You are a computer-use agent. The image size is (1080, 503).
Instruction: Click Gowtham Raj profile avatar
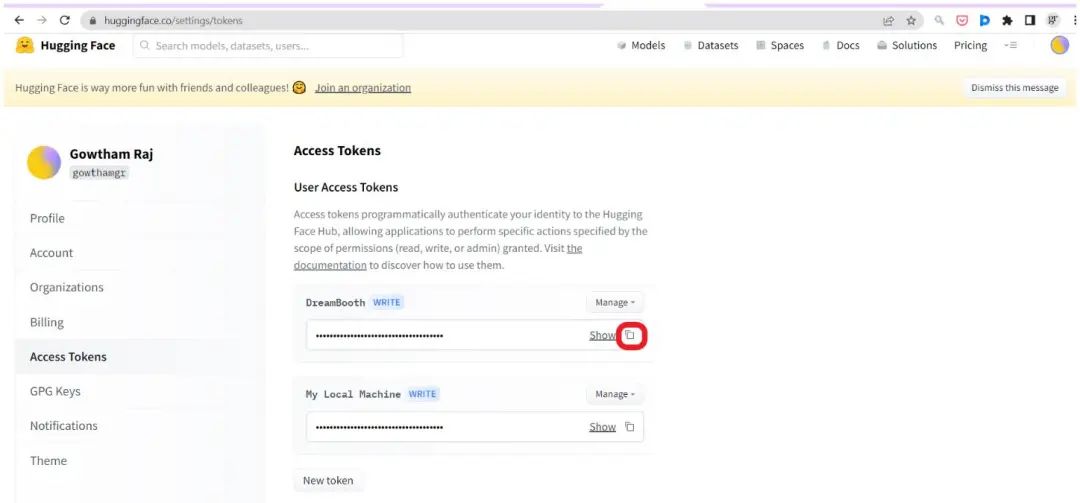pyautogui.click(x=43, y=163)
